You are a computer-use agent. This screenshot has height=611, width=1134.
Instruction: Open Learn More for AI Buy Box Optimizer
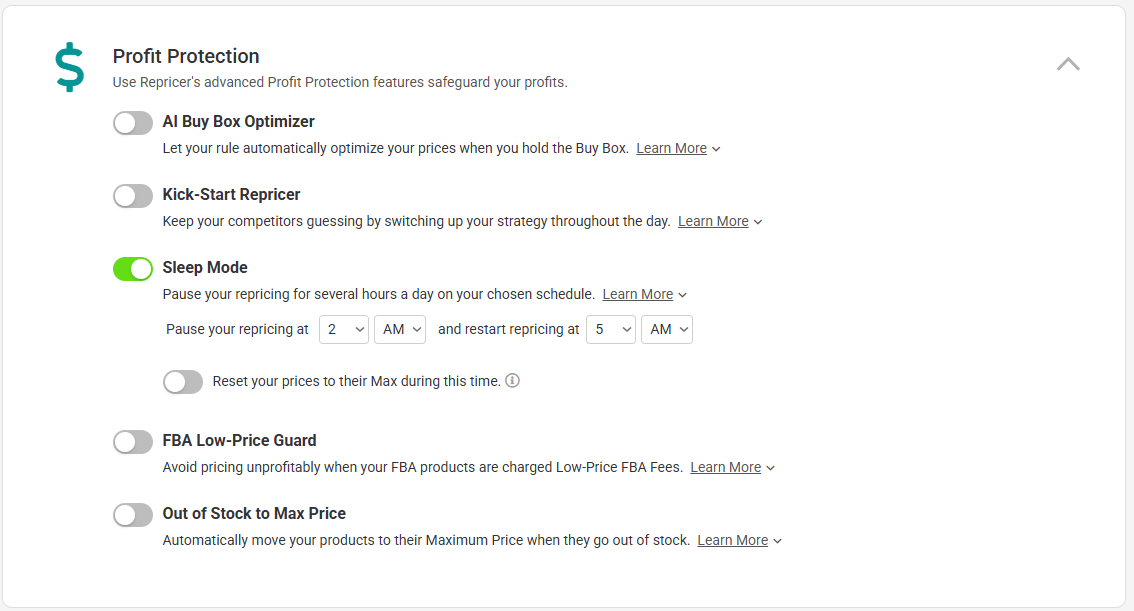[671, 148]
